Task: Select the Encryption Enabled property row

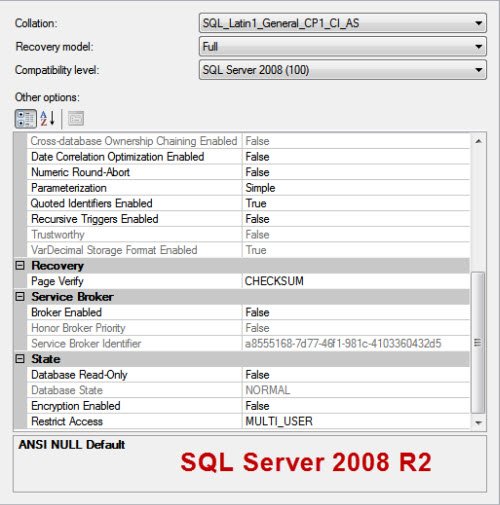Action: [248, 406]
